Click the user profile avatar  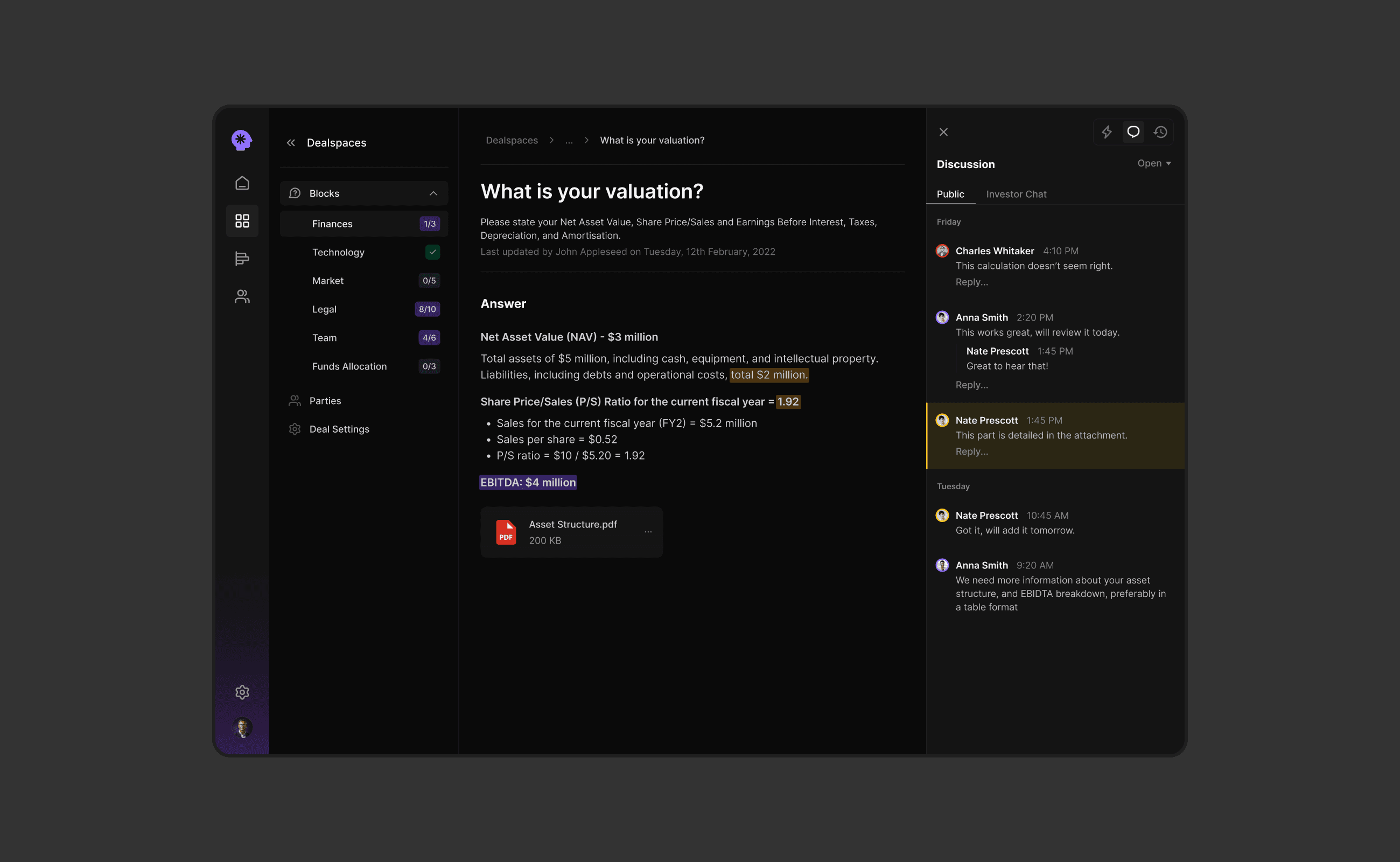(x=242, y=727)
